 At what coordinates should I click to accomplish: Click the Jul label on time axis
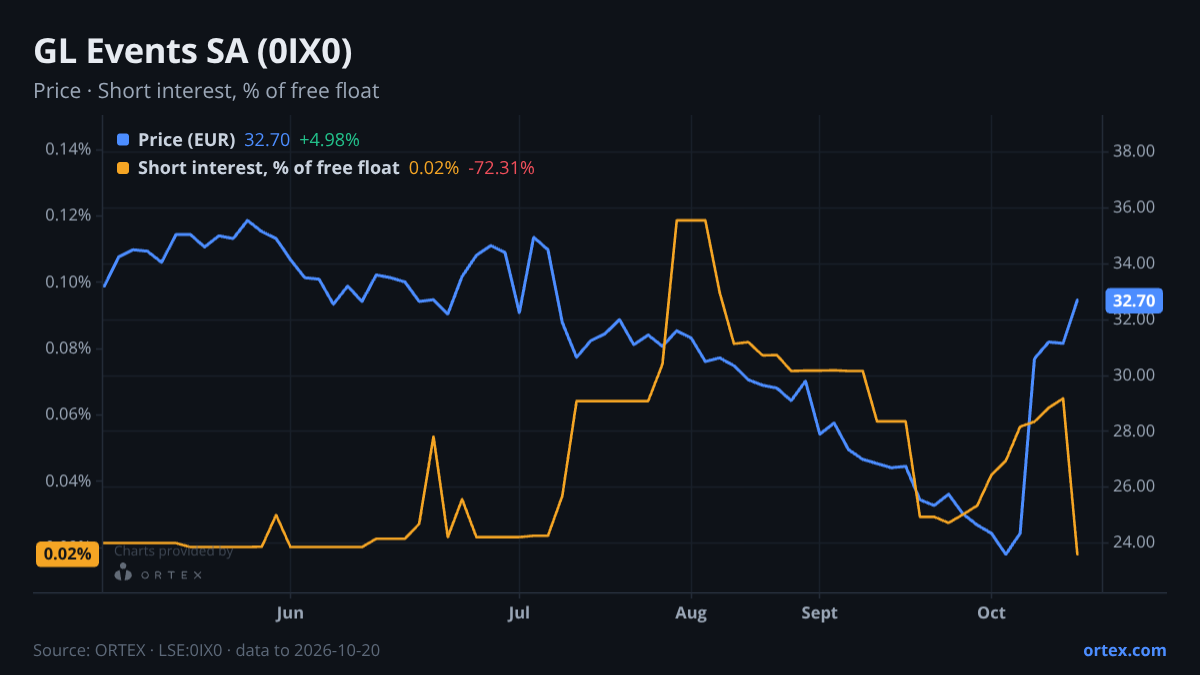[x=519, y=613]
